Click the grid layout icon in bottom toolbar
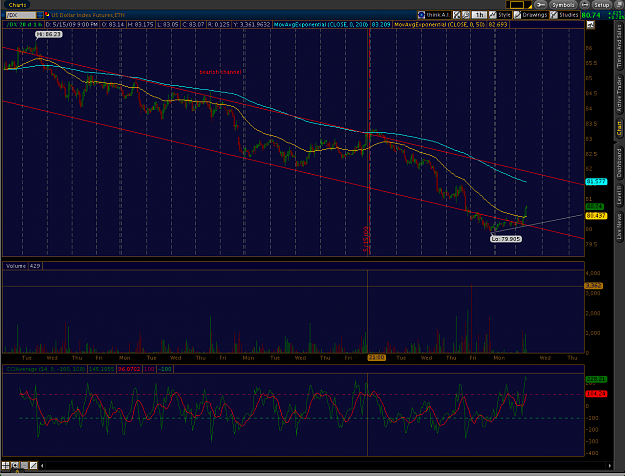The image size is (625, 476). tap(5, 465)
